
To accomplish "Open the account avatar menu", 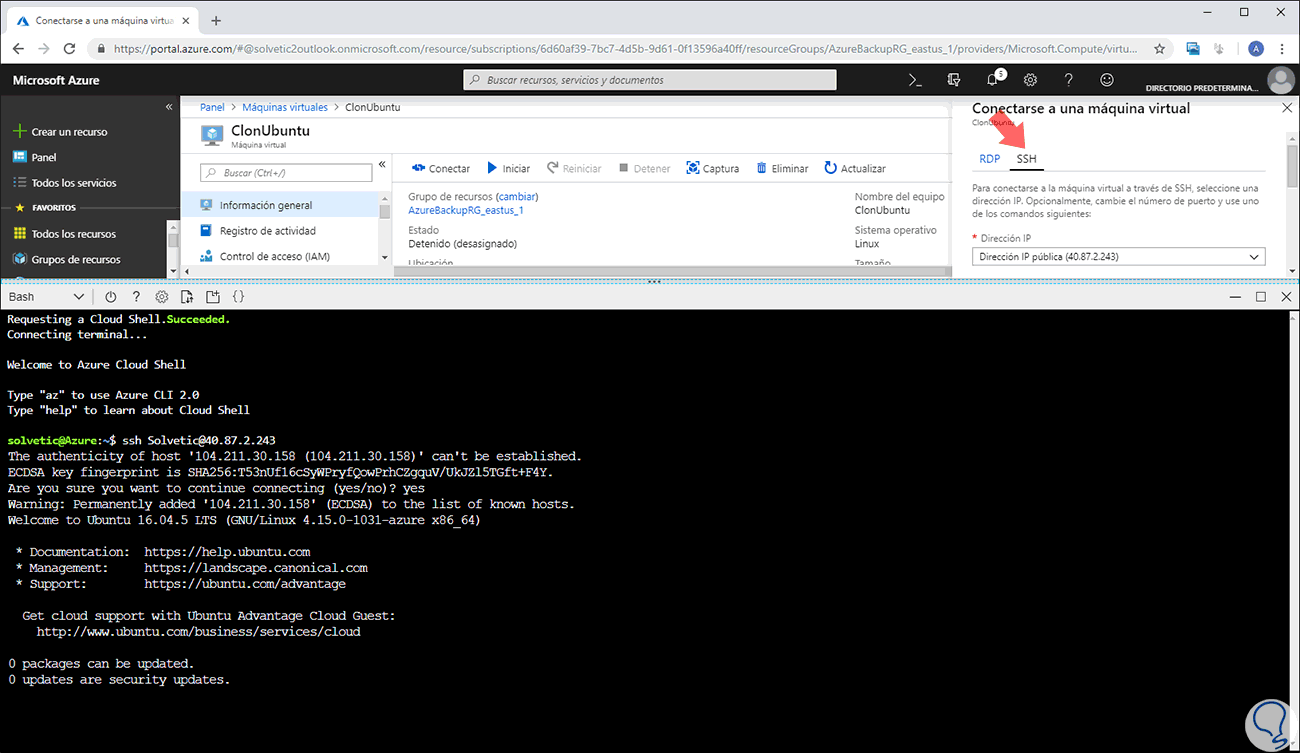I will tap(1280, 80).
